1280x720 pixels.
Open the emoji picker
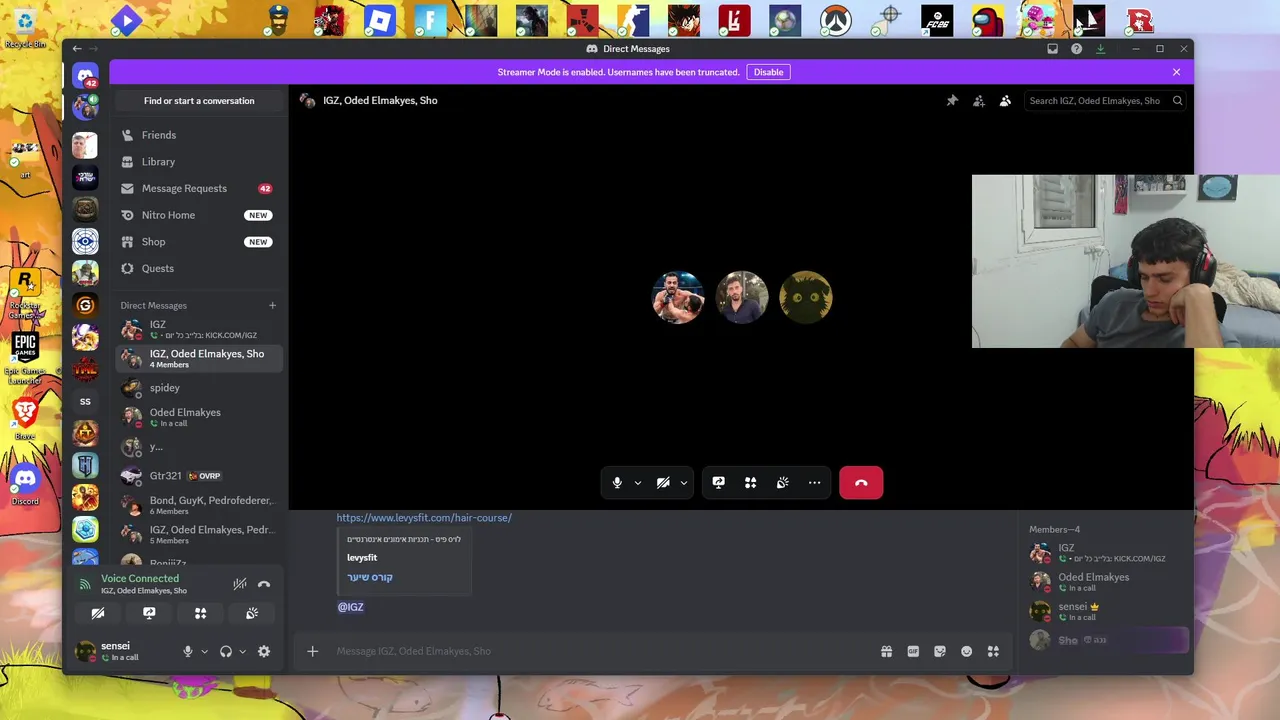point(967,651)
